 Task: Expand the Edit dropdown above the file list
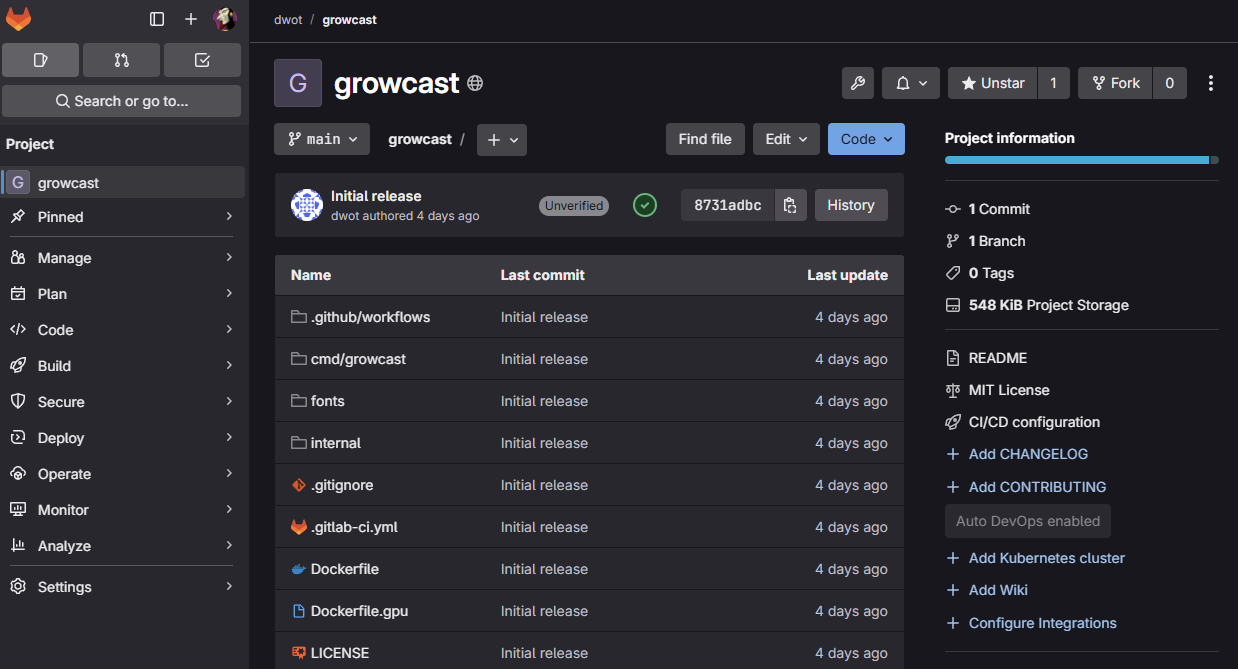pyautogui.click(x=786, y=139)
